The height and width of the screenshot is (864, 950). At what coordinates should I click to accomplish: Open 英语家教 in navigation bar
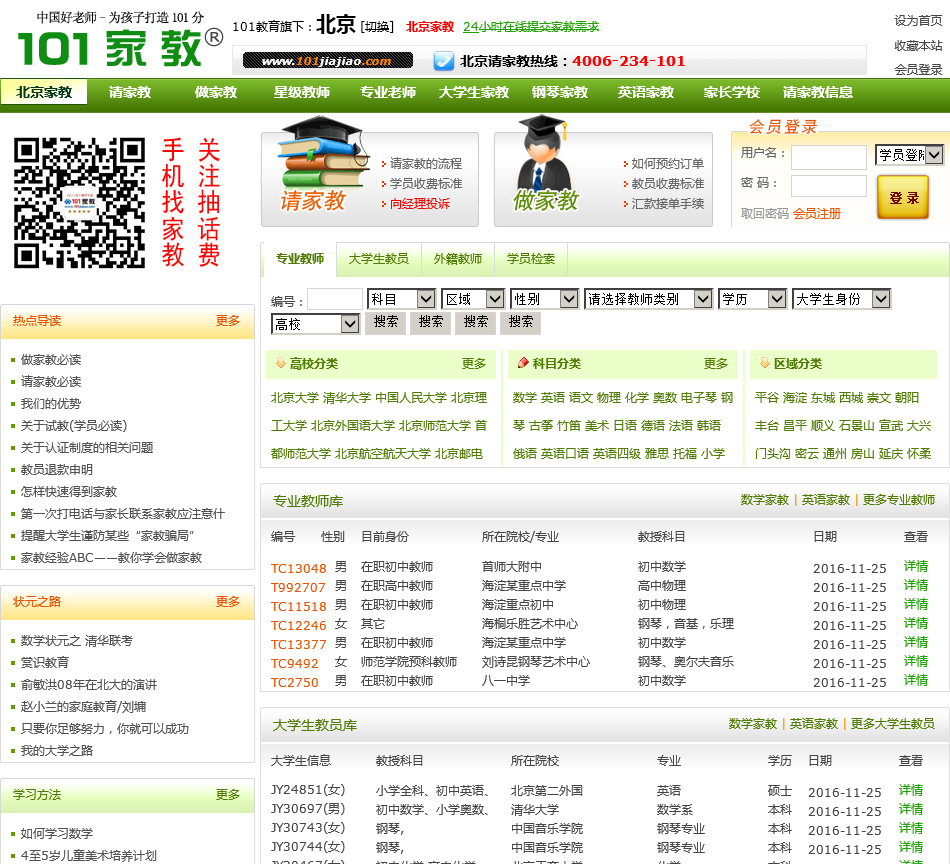(x=646, y=92)
